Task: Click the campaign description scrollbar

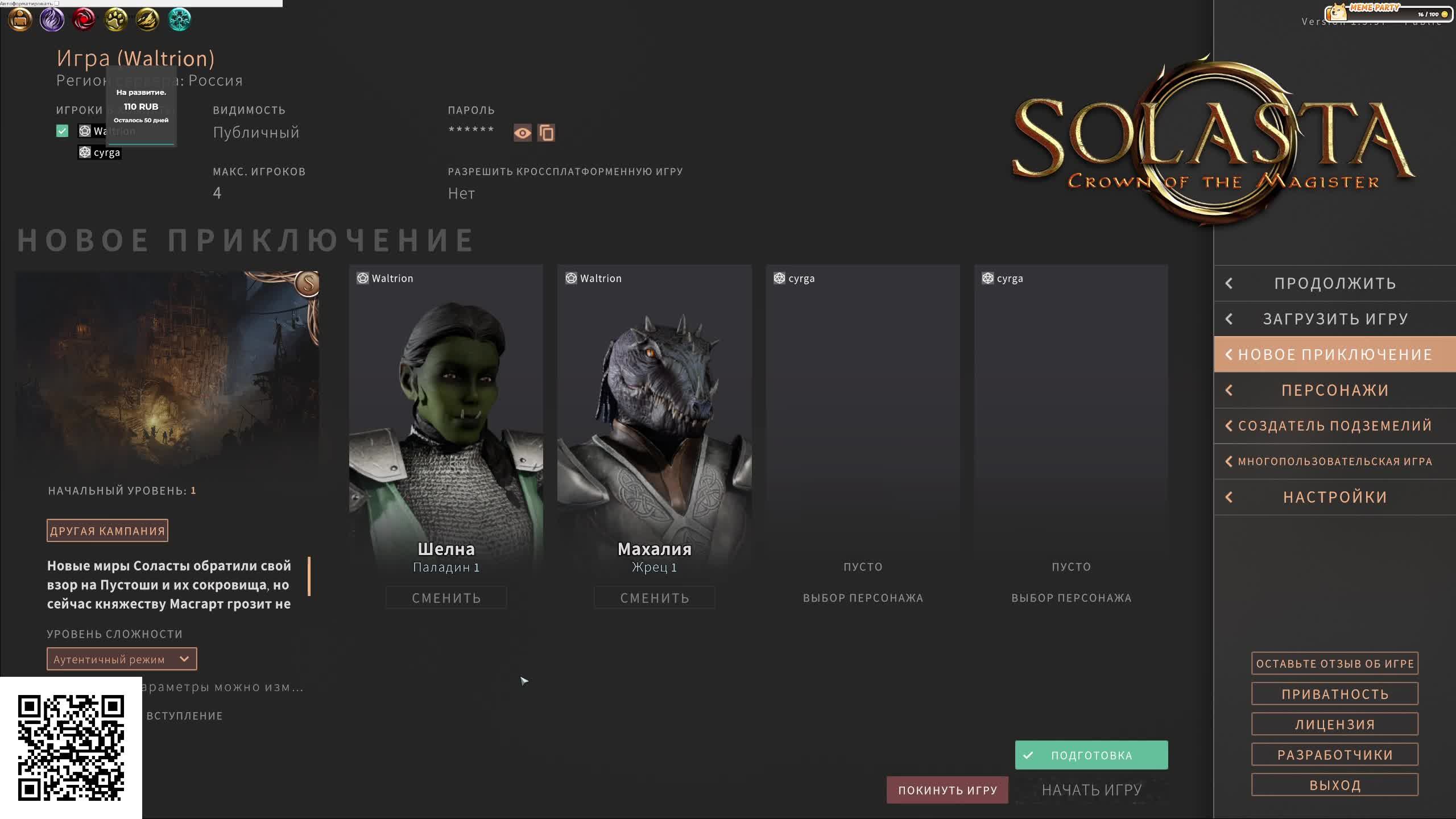Action: (x=309, y=576)
